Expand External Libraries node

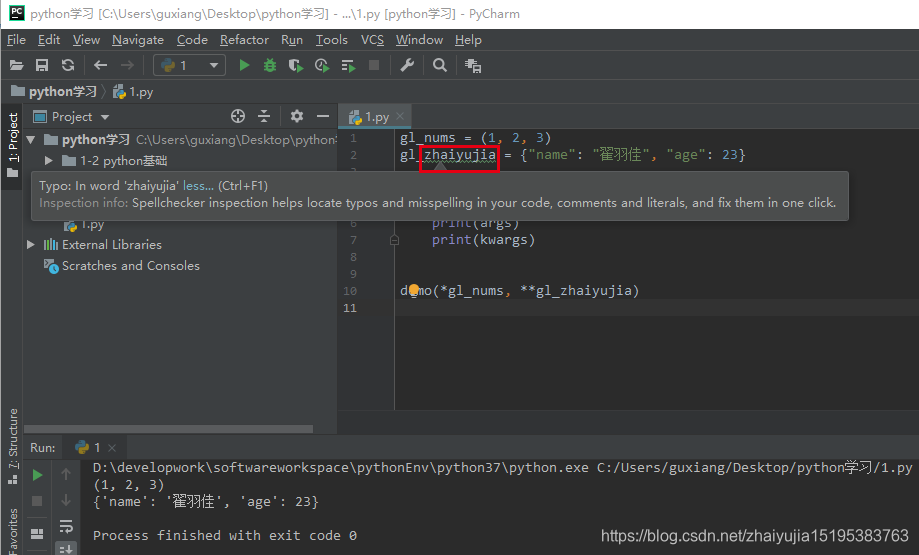tap(30, 244)
